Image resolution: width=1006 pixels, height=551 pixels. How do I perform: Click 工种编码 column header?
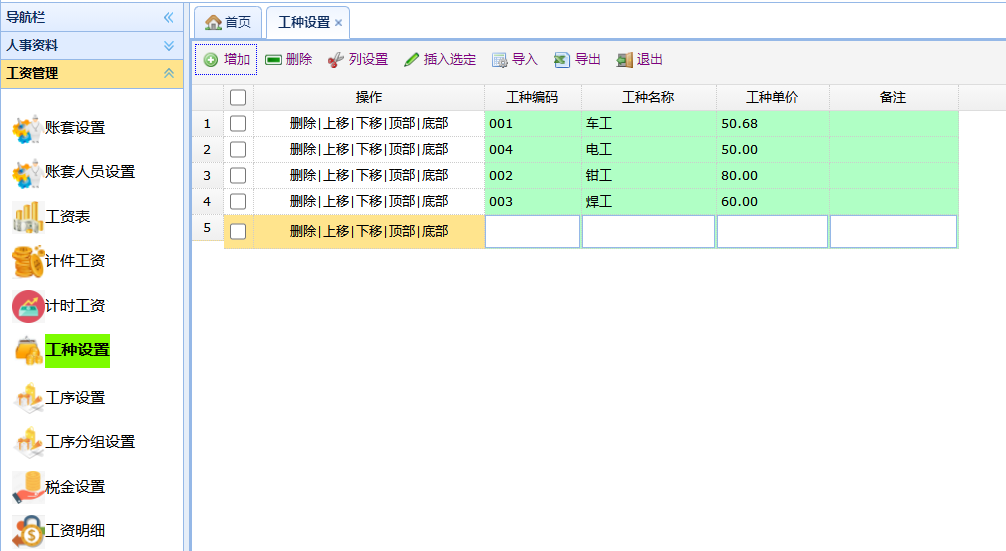point(533,97)
